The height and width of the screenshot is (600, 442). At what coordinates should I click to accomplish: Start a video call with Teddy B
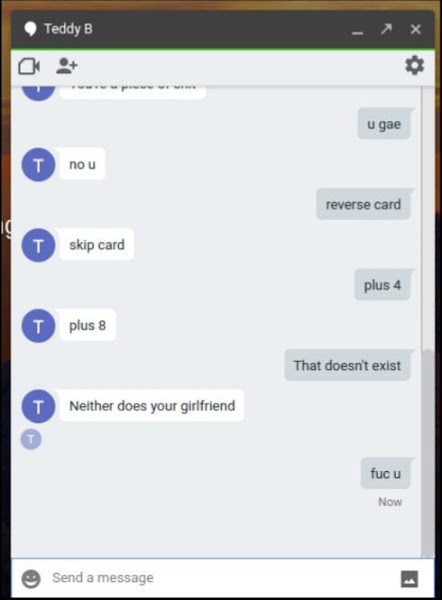(x=29, y=66)
